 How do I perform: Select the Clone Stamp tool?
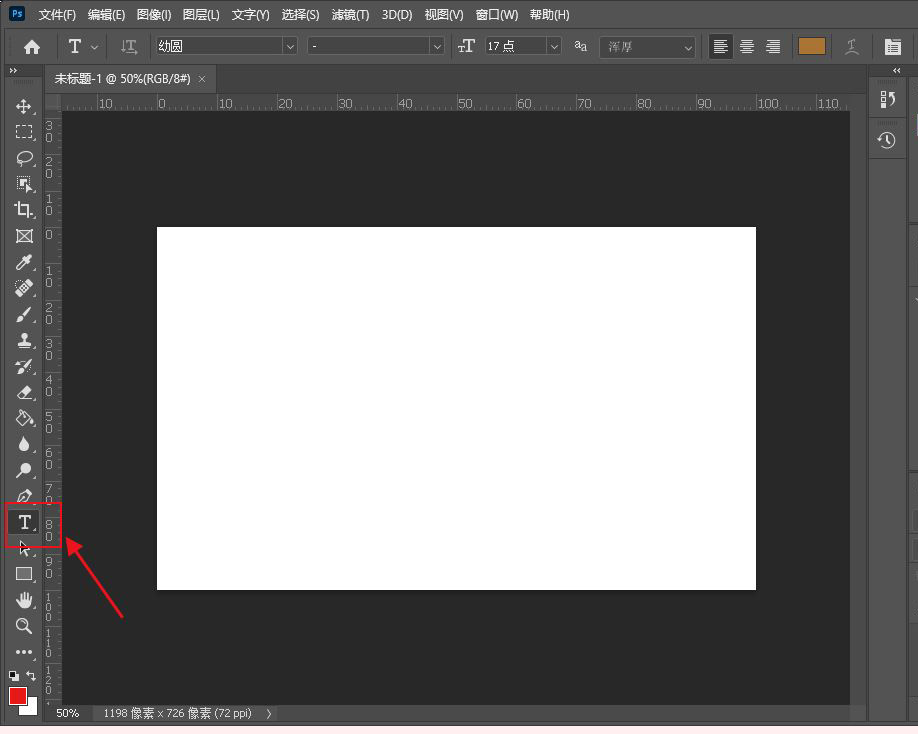point(24,340)
